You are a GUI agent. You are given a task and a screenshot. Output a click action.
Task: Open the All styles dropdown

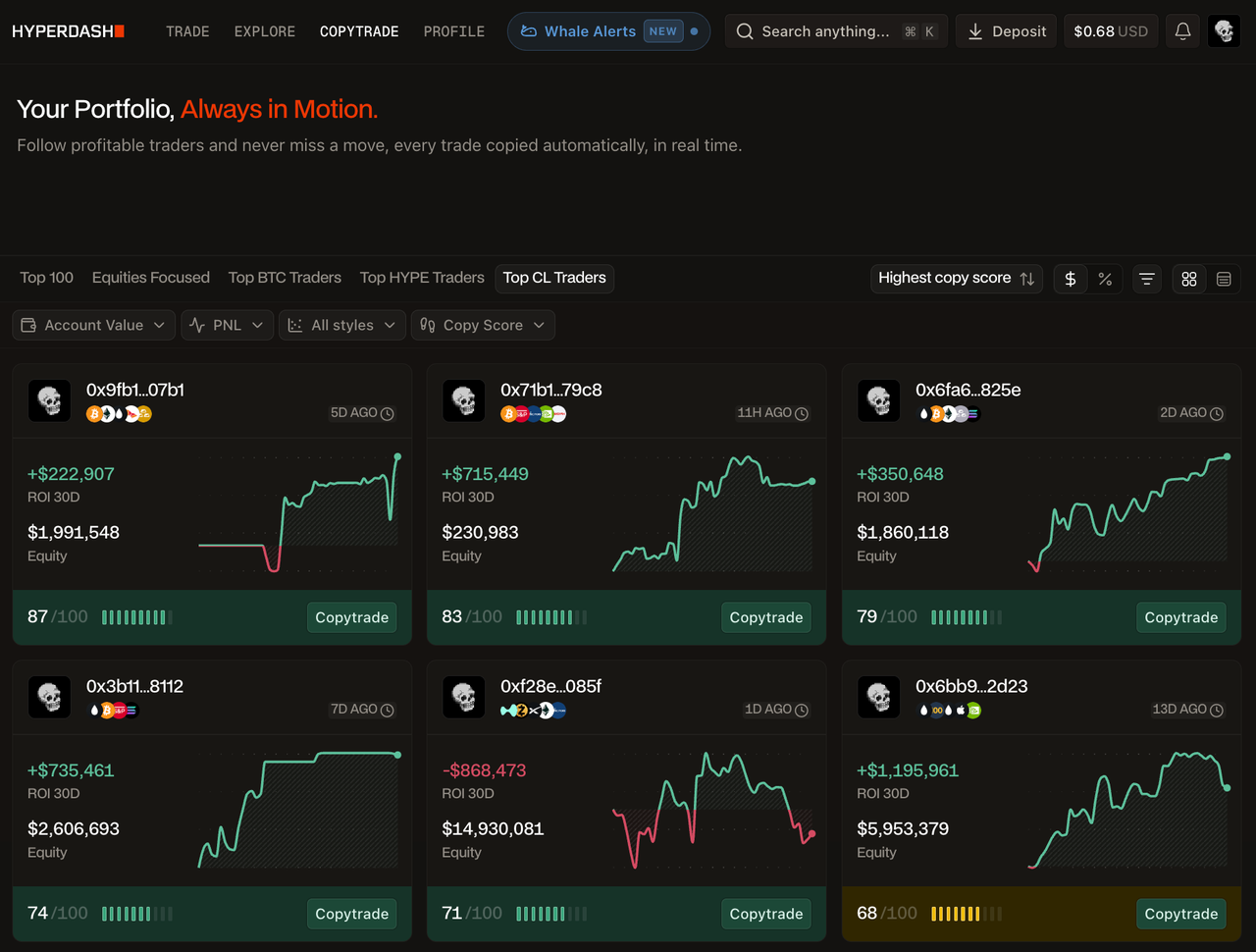click(x=342, y=325)
